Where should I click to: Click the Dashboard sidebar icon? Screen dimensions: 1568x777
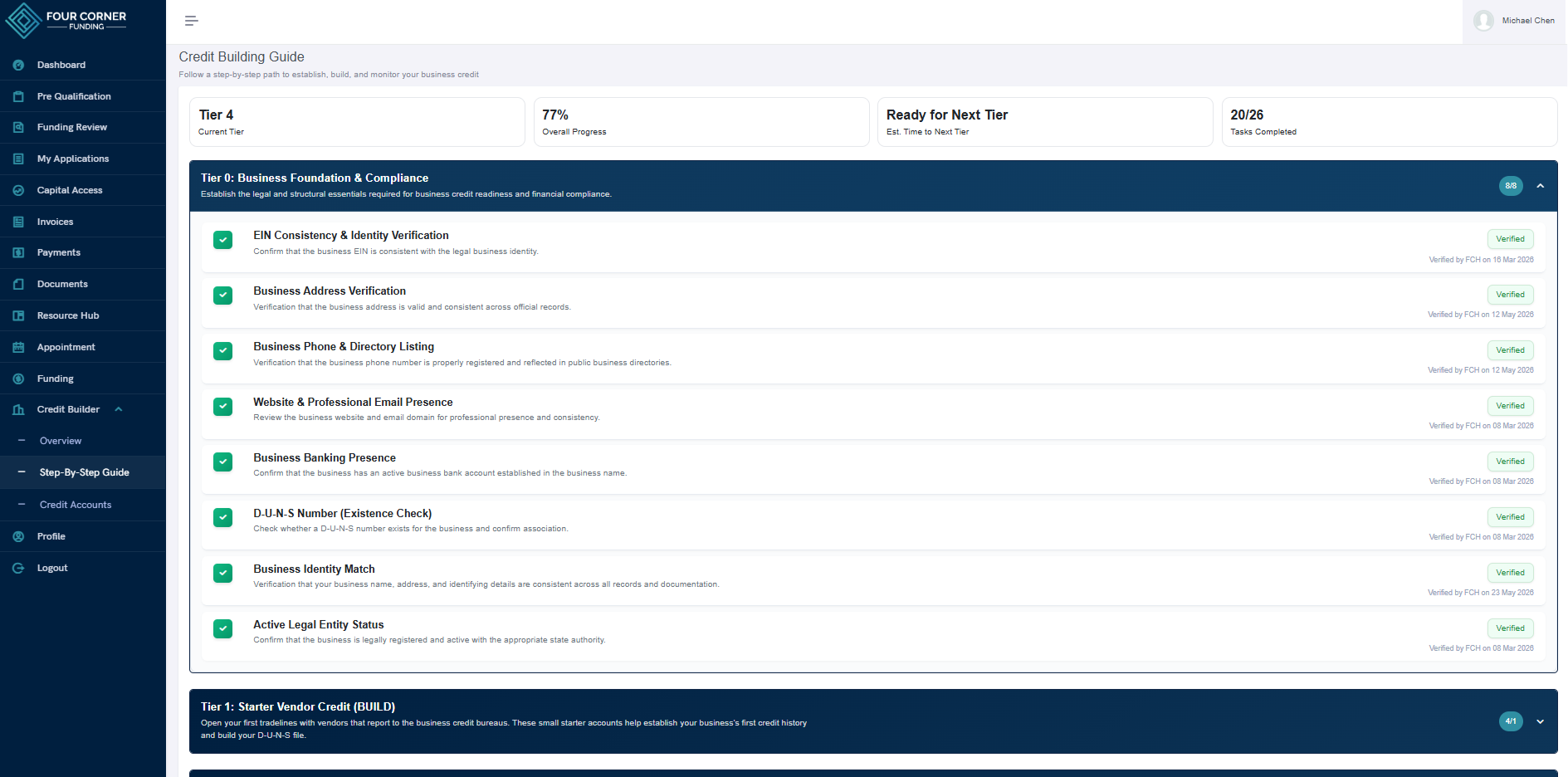tap(18, 65)
